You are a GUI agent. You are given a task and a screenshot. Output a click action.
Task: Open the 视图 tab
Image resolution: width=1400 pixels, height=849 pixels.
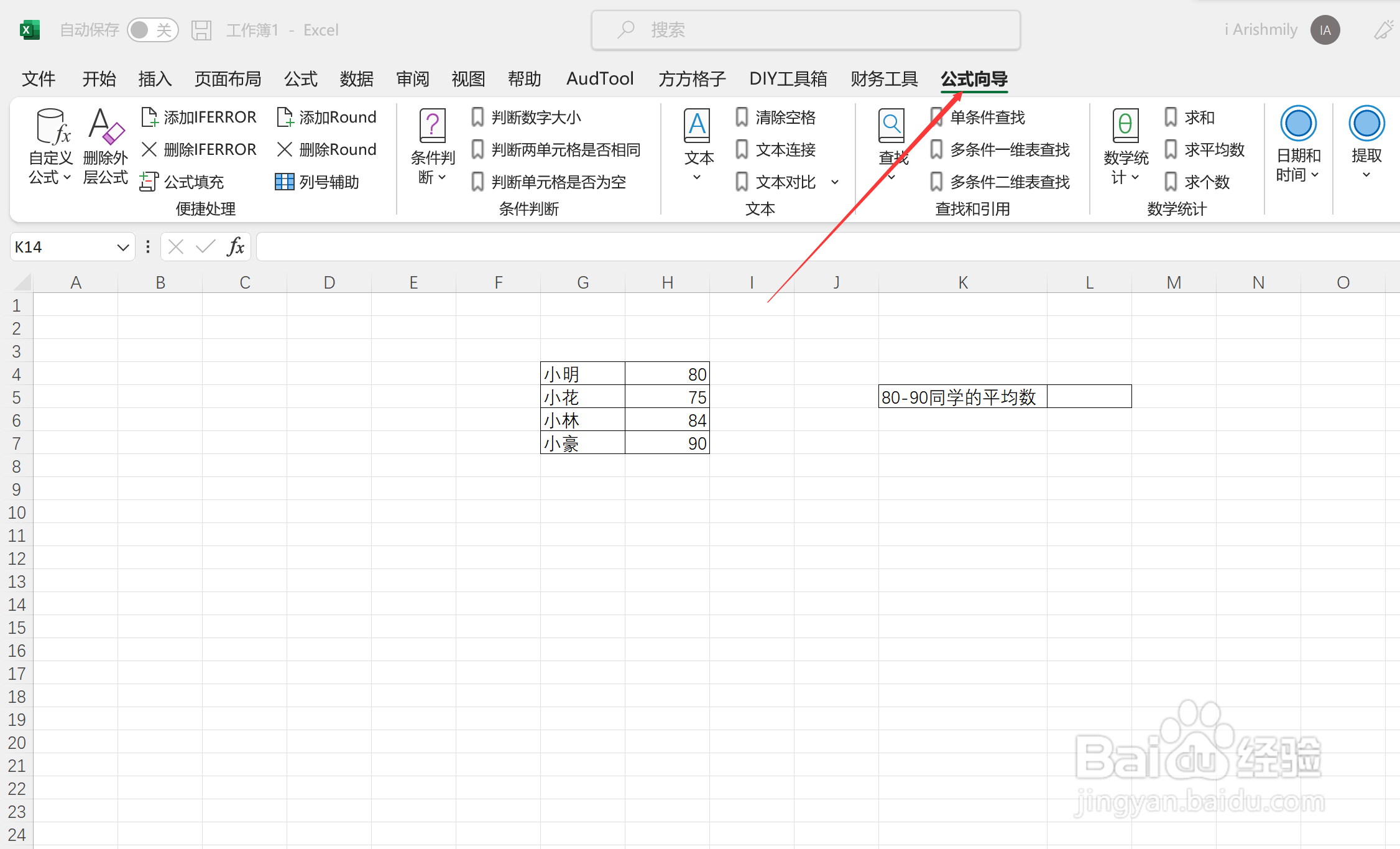click(x=468, y=79)
